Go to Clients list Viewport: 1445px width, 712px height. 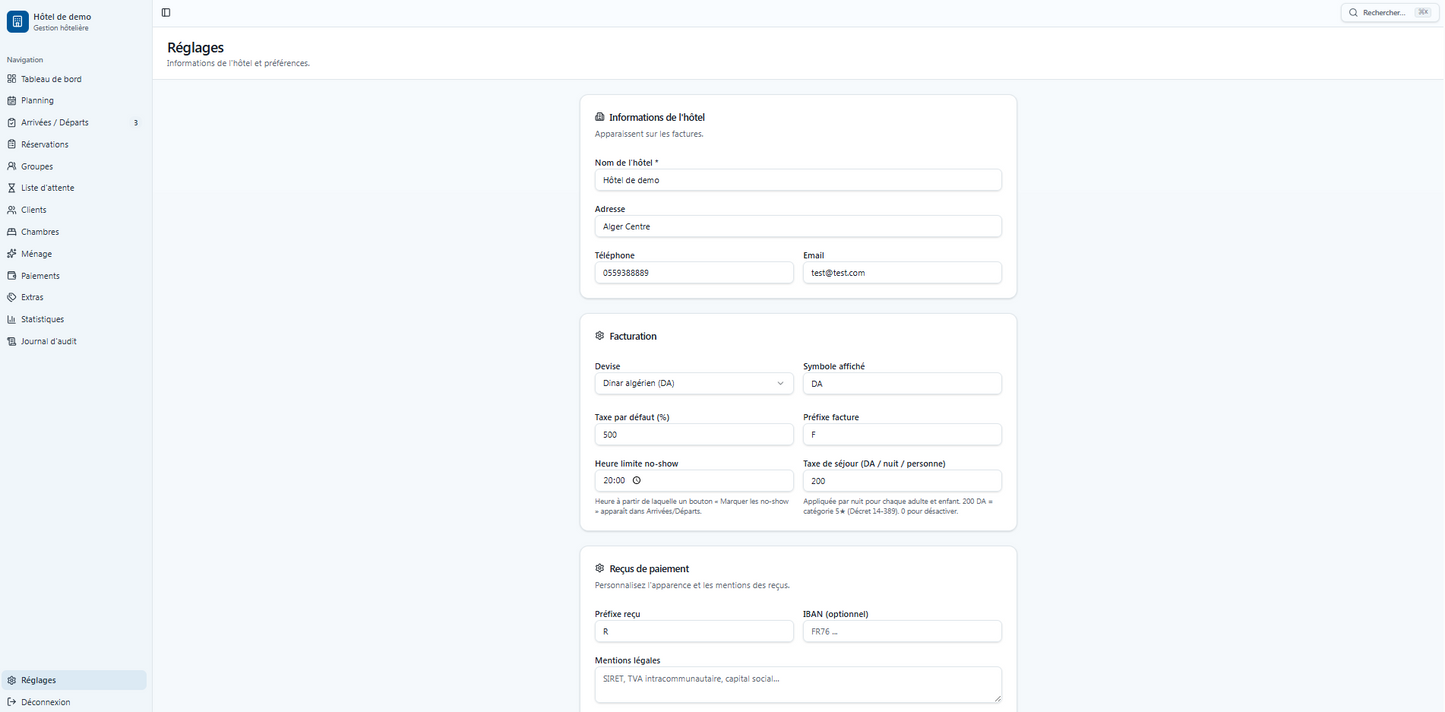[x=75, y=210]
